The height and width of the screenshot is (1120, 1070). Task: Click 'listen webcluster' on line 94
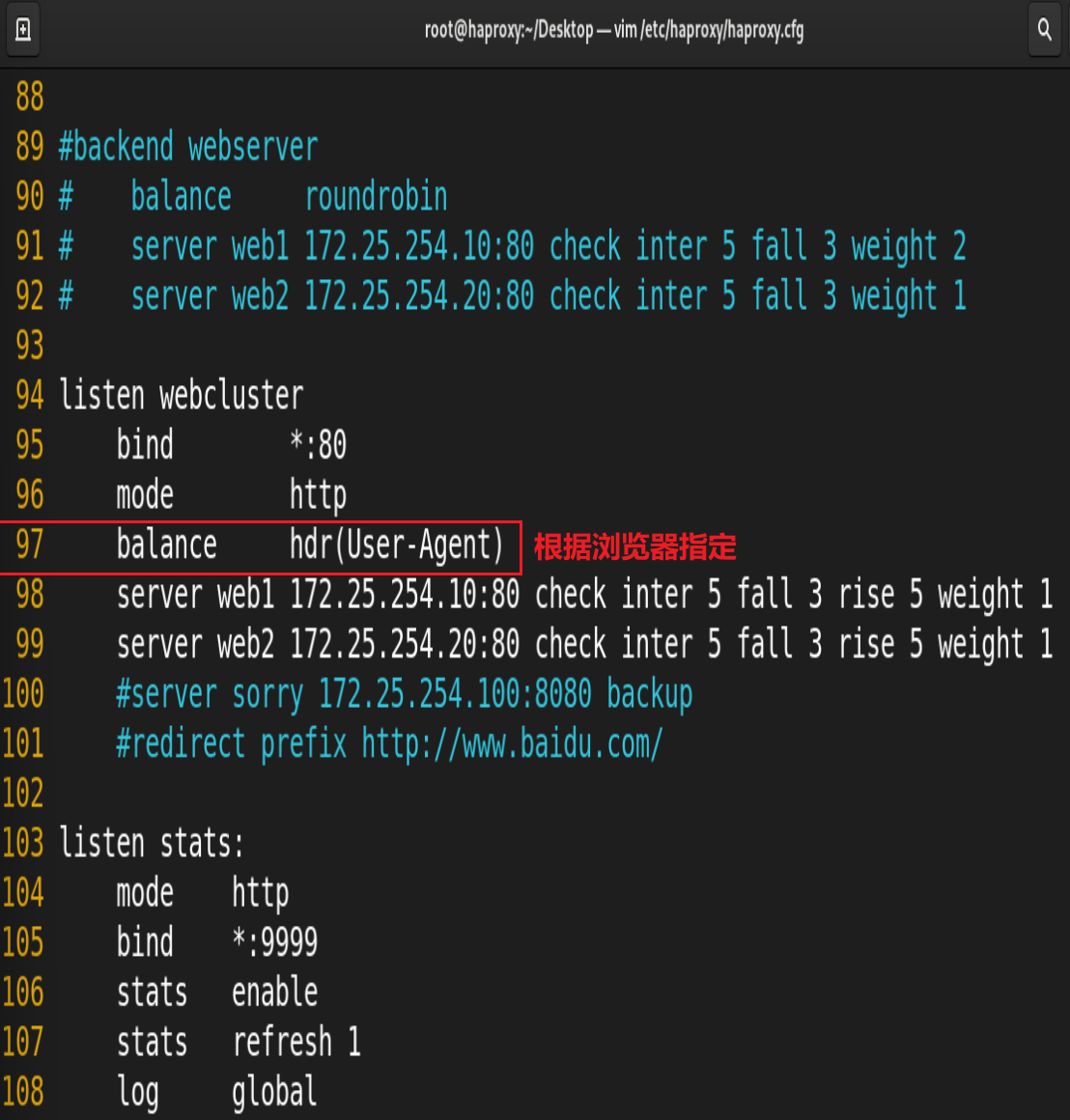click(182, 396)
